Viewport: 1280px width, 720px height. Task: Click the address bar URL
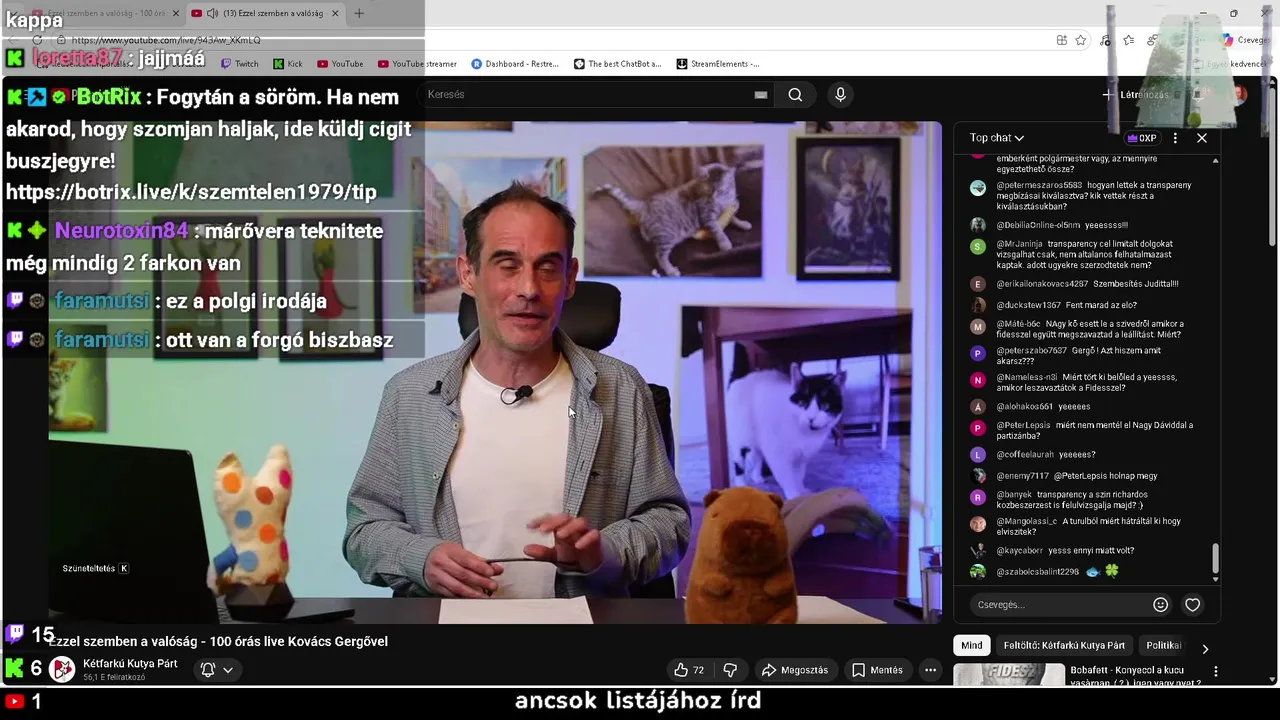165,40
